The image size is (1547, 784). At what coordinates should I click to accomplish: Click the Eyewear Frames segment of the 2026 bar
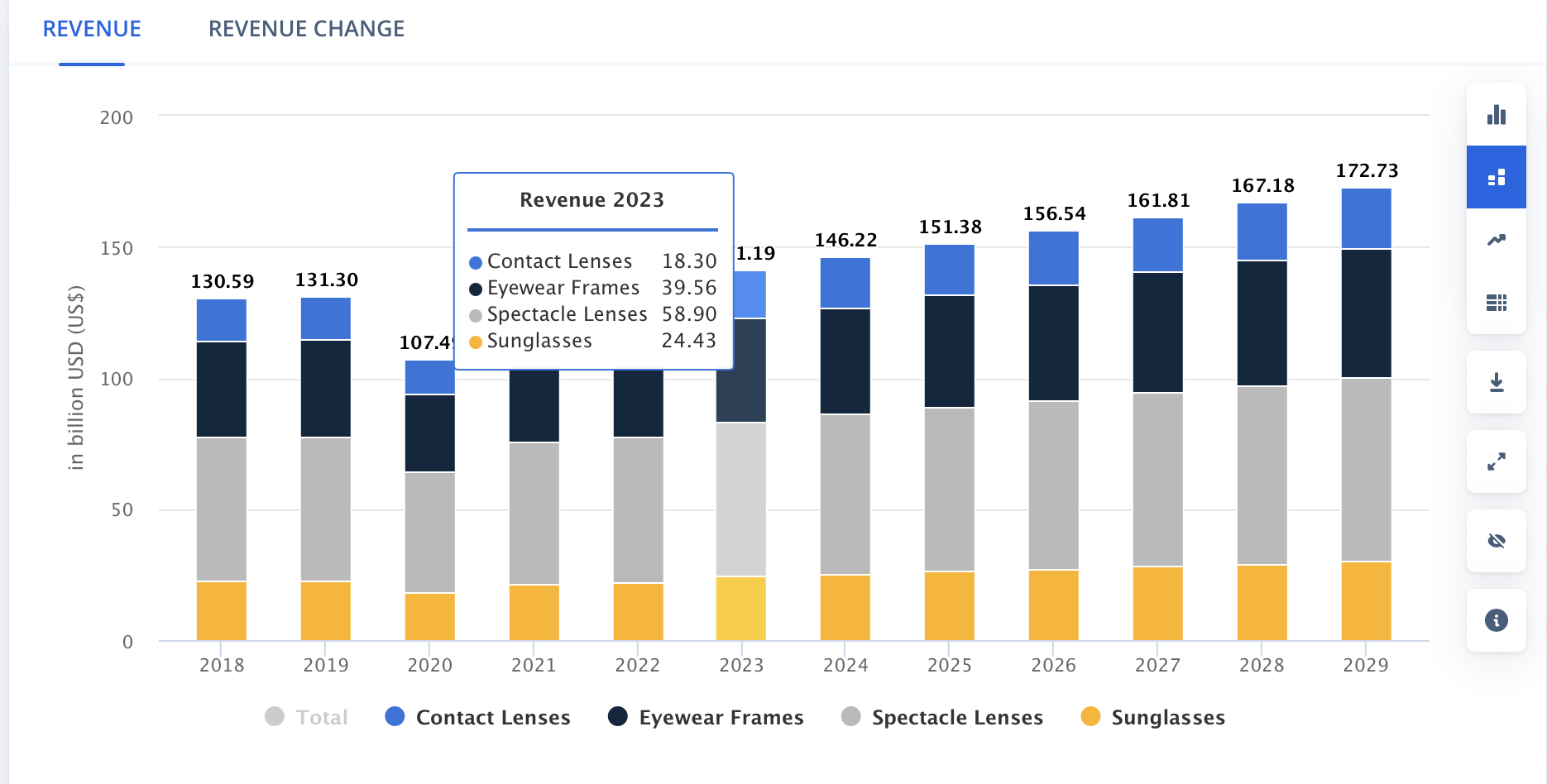click(1054, 343)
